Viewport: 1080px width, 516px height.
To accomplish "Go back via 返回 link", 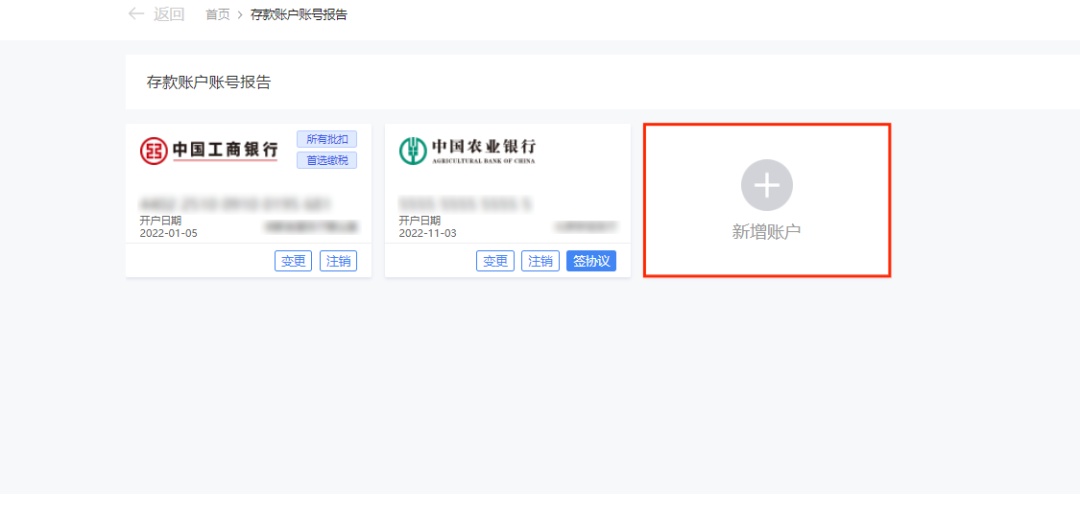I will click(169, 14).
